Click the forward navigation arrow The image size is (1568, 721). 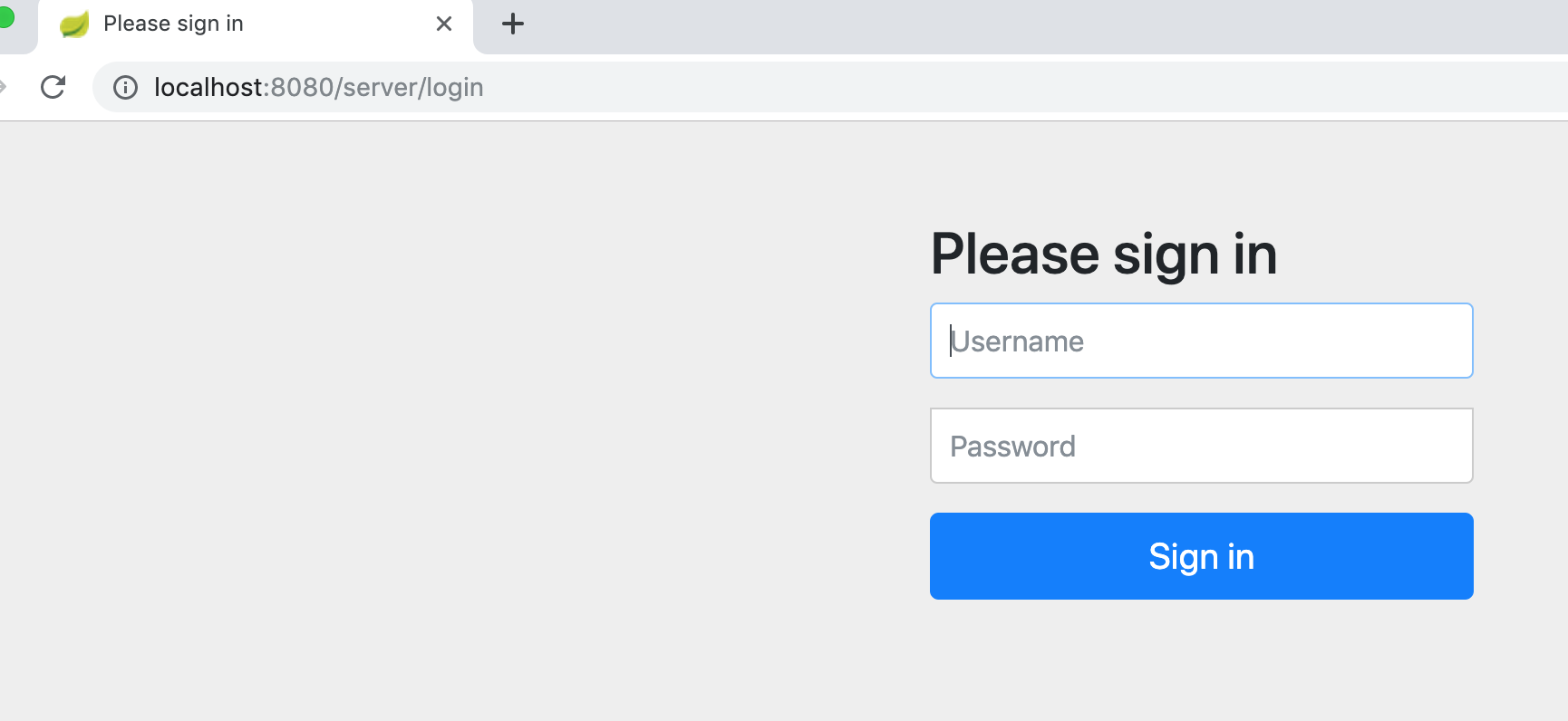tap(3, 87)
